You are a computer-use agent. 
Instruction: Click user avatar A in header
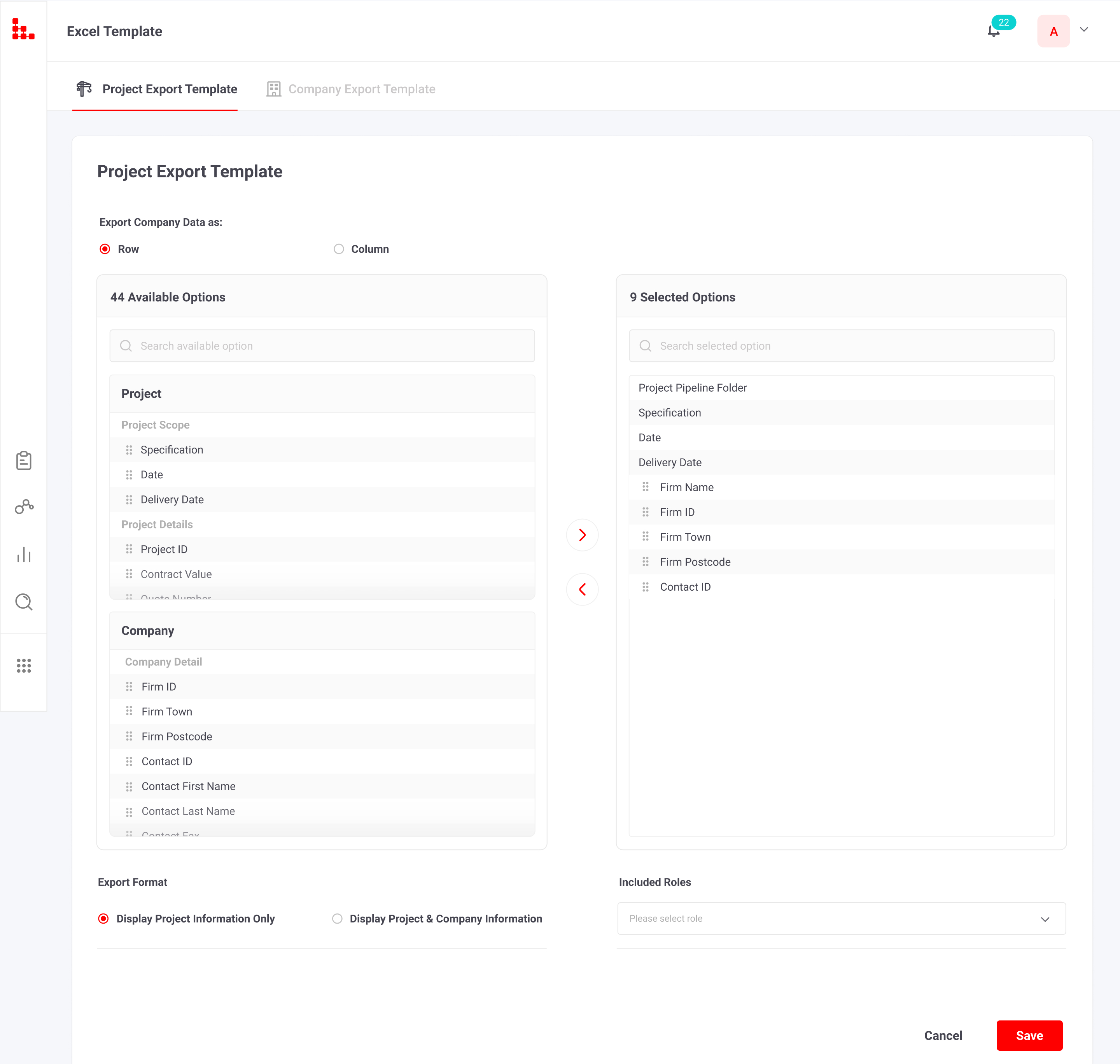1053,31
